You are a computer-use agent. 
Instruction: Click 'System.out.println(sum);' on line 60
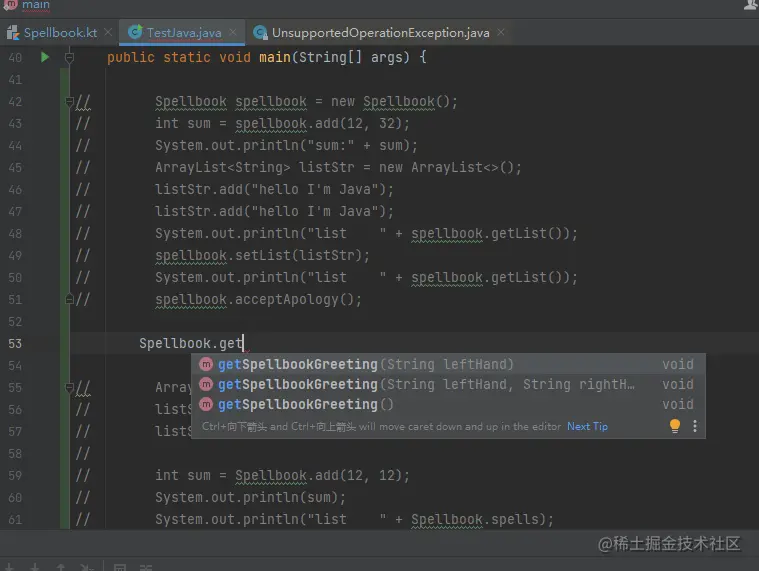[250, 497]
